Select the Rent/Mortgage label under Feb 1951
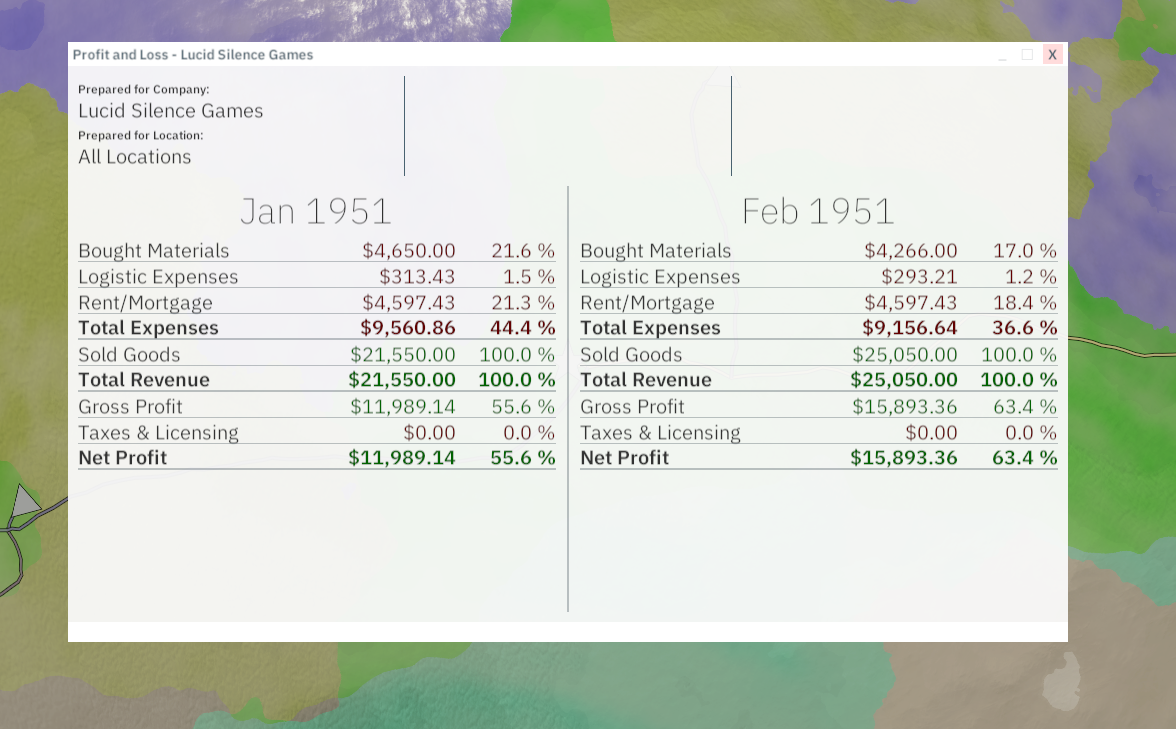The width and height of the screenshot is (1176, 729). coord(647,303)
